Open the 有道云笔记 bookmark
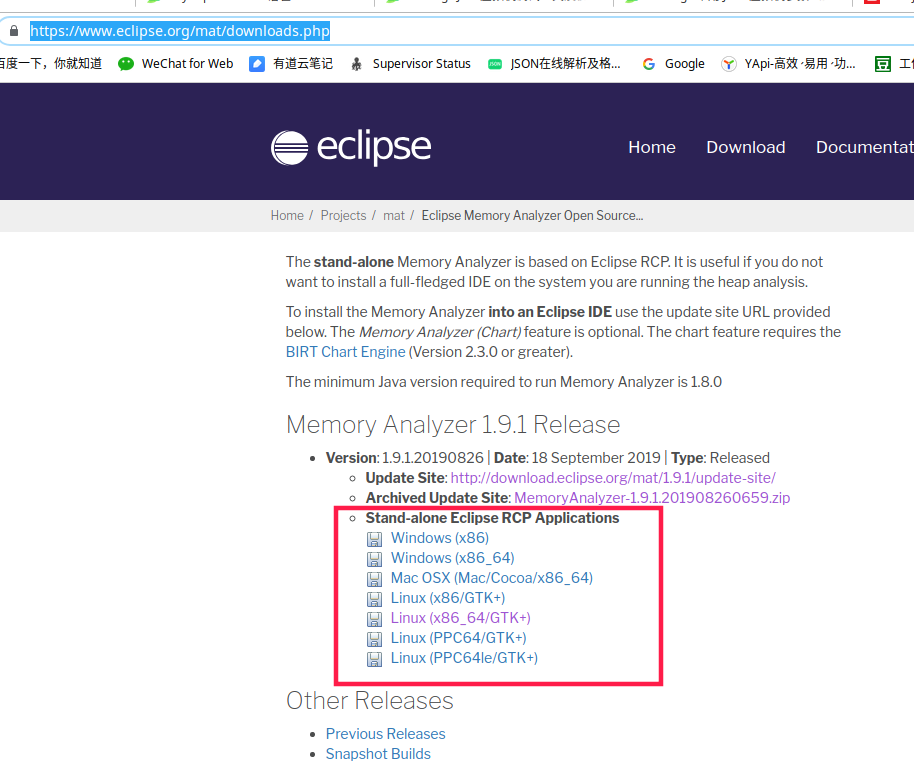914x779 pixels. 291,64
